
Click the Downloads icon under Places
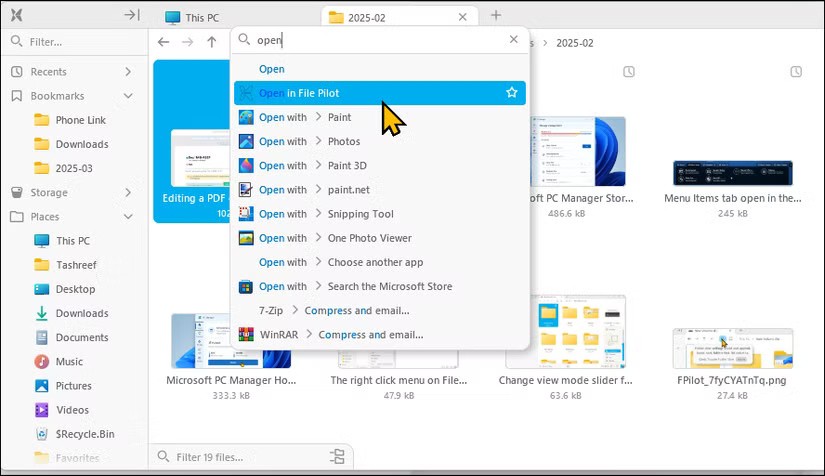42,313
